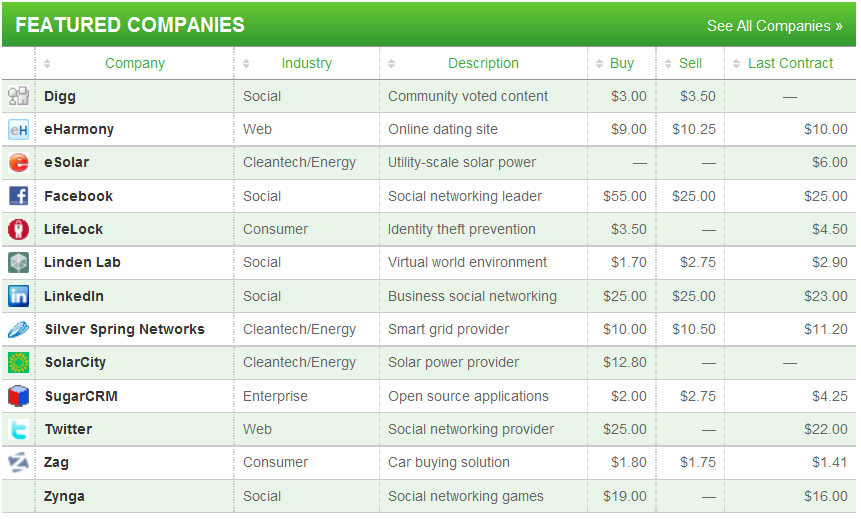Click the LifeLock logo icon

[18, 230]
